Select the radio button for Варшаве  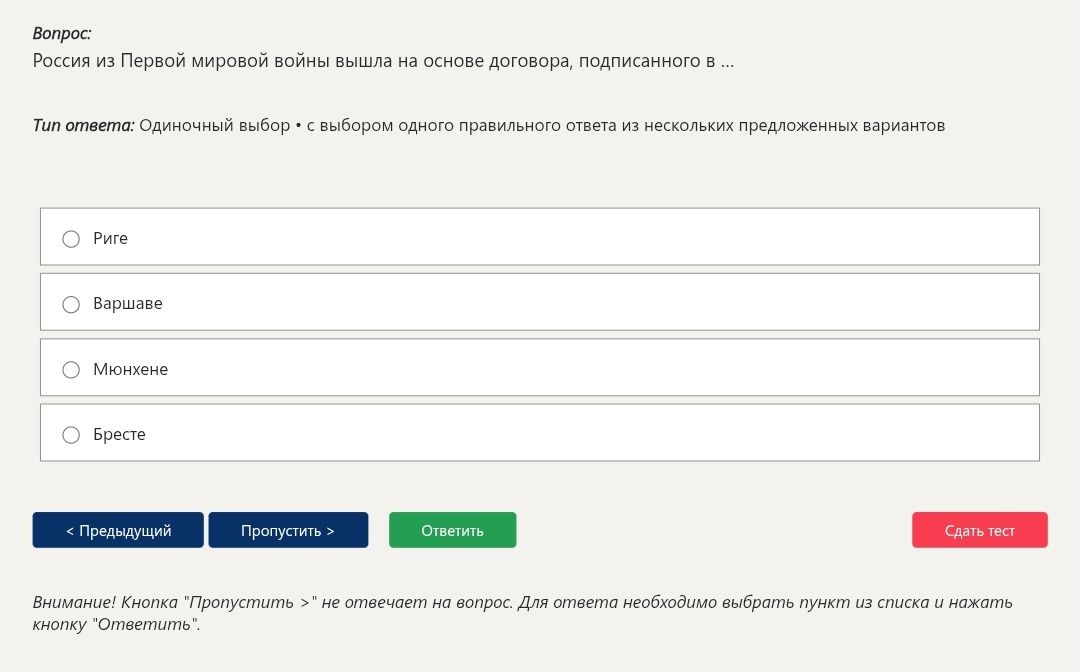[71, 304]
